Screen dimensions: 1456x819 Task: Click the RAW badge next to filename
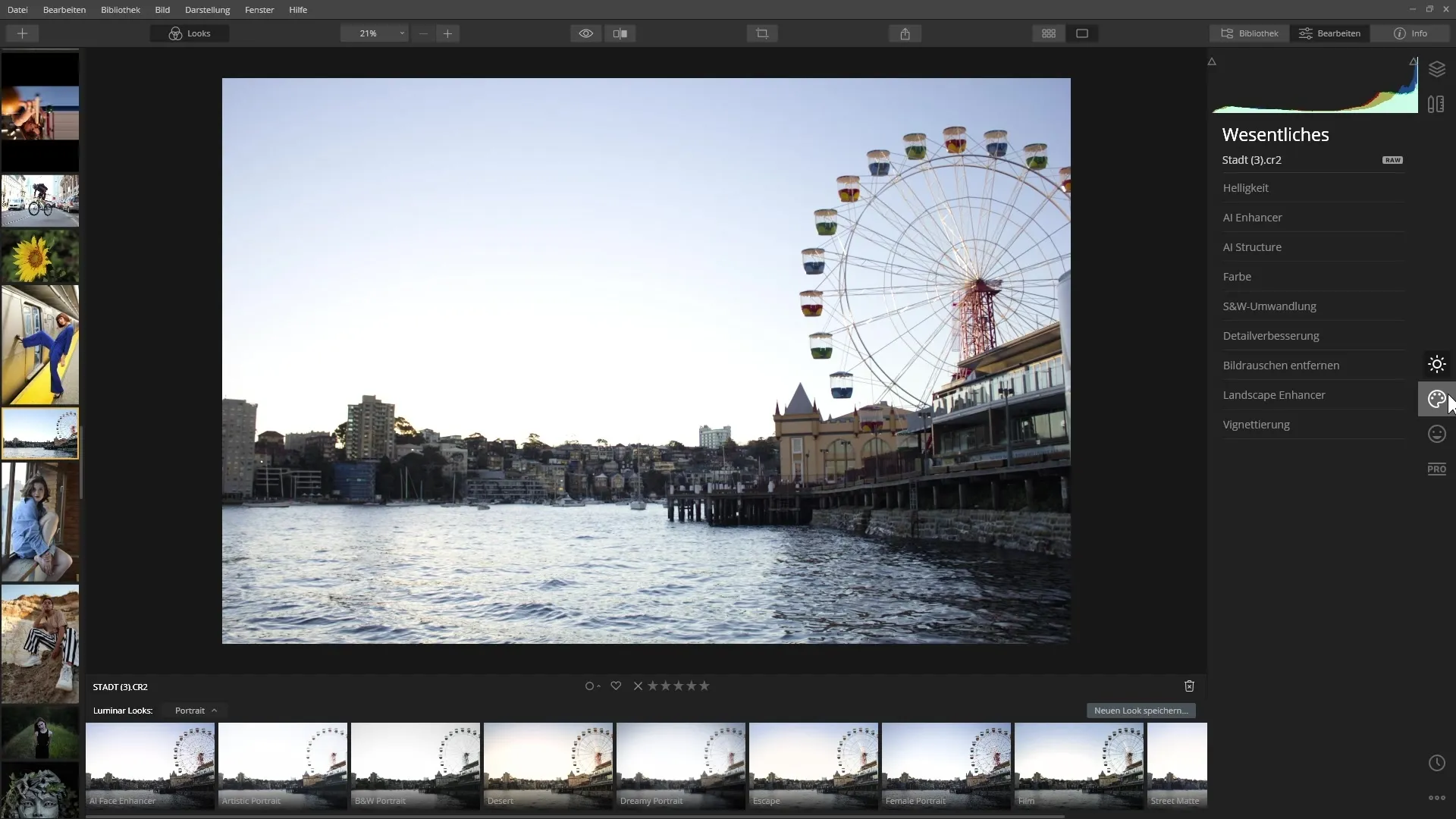[1392, 160]
